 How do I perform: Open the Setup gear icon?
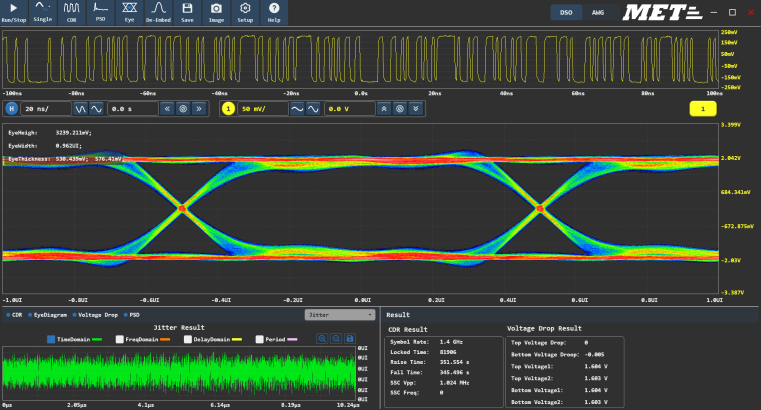coord(245,8)
